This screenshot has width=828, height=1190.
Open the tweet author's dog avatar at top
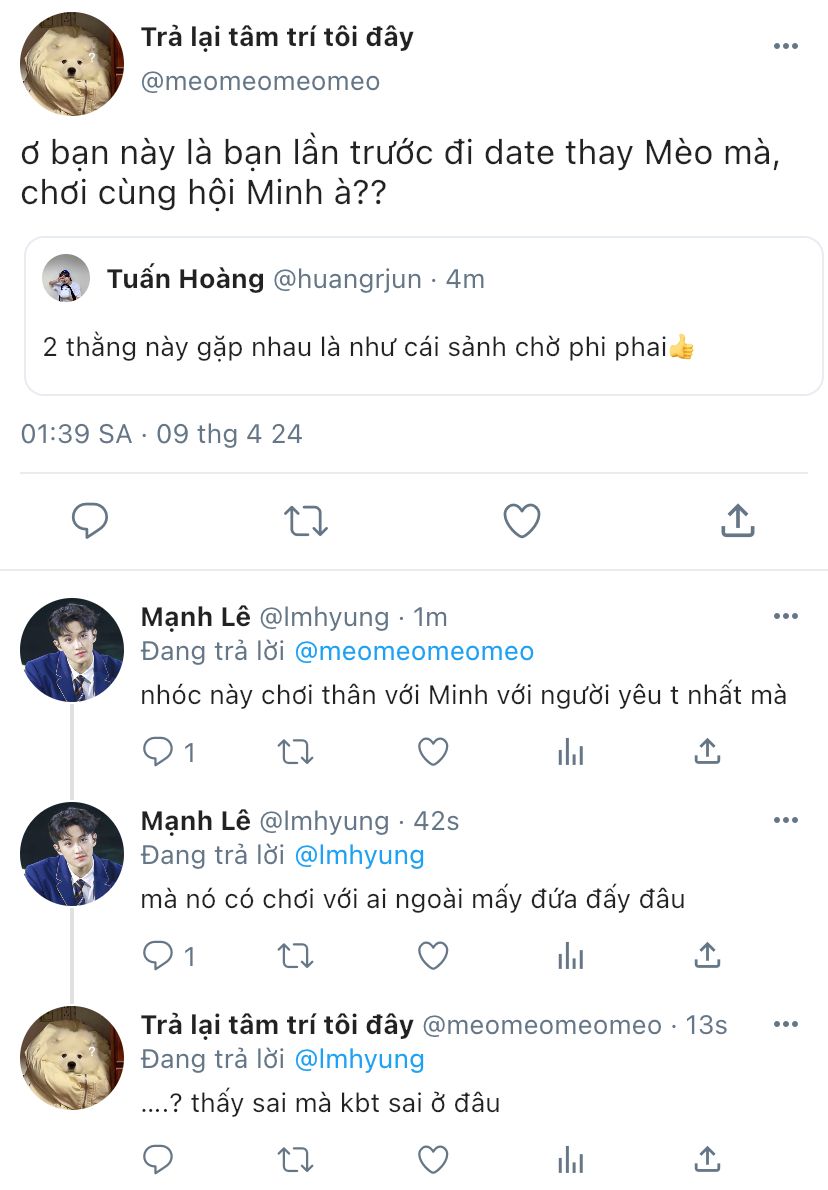pos(71,64)
